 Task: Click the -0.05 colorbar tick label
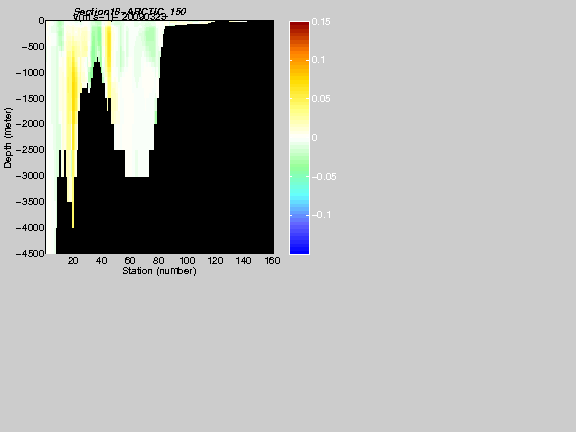point(324,177)
